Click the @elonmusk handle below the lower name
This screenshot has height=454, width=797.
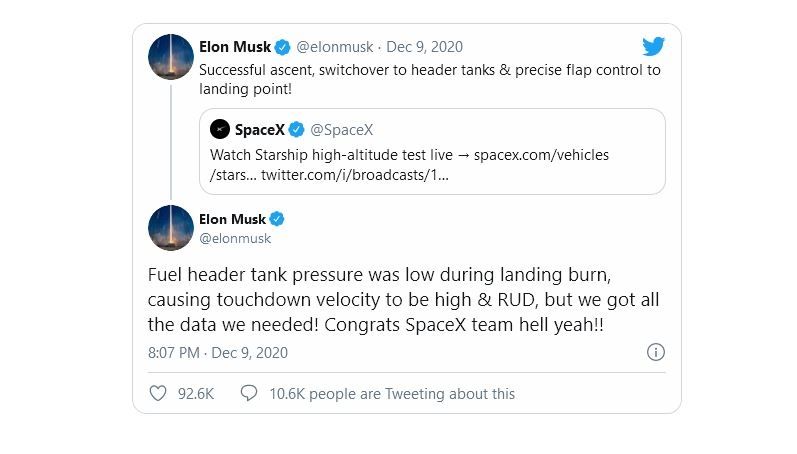pos(235,238)
